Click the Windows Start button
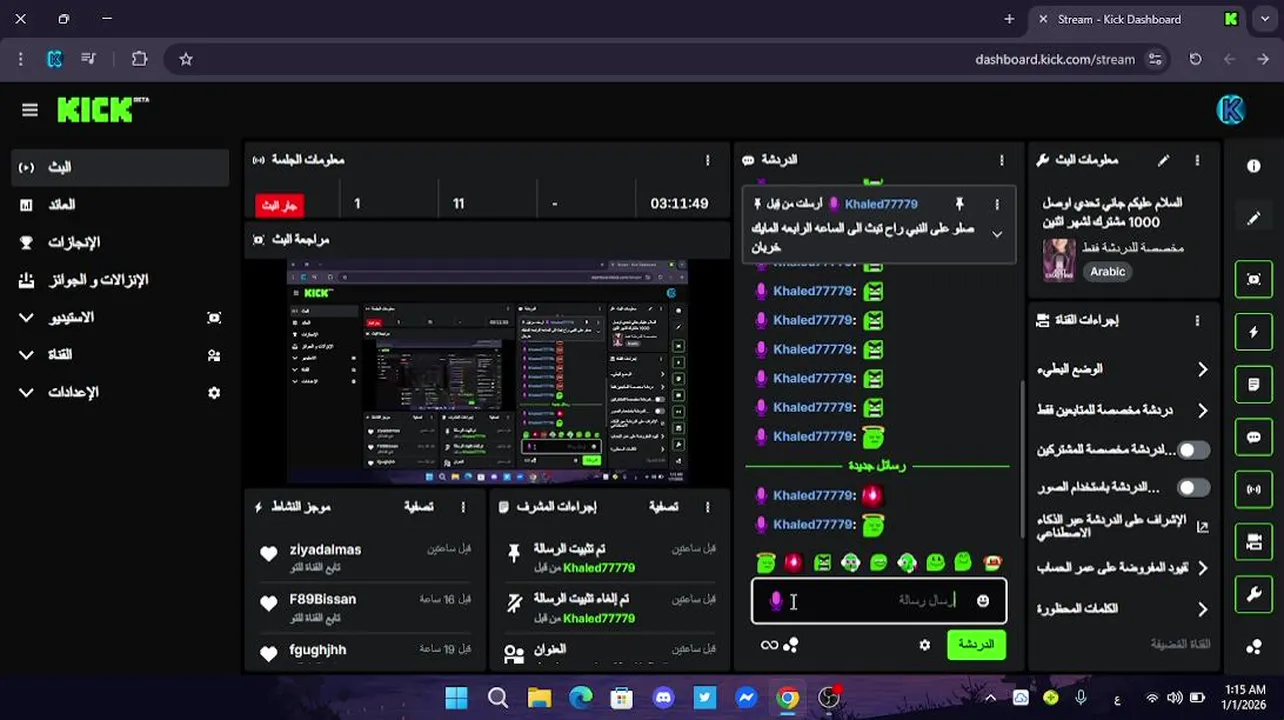Viewport: 1284px width, 720px height. (456, 698)
